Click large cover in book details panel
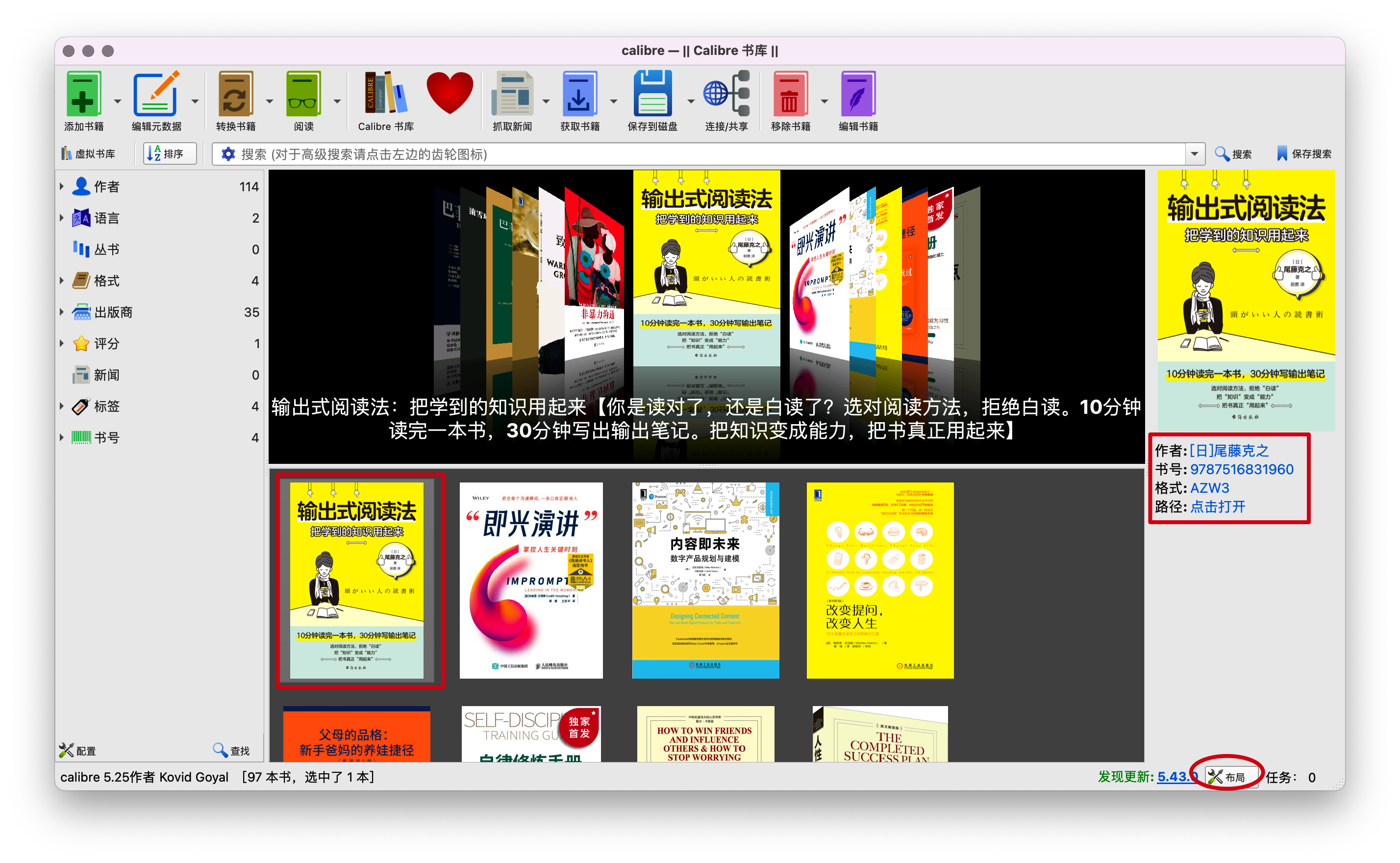The image size is (1400, 863). coord(1246,300)
